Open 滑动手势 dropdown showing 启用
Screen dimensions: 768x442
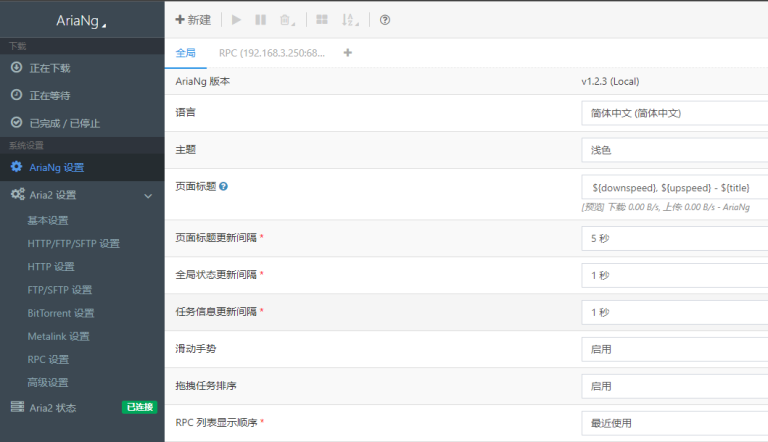click(x=674, y=349)
